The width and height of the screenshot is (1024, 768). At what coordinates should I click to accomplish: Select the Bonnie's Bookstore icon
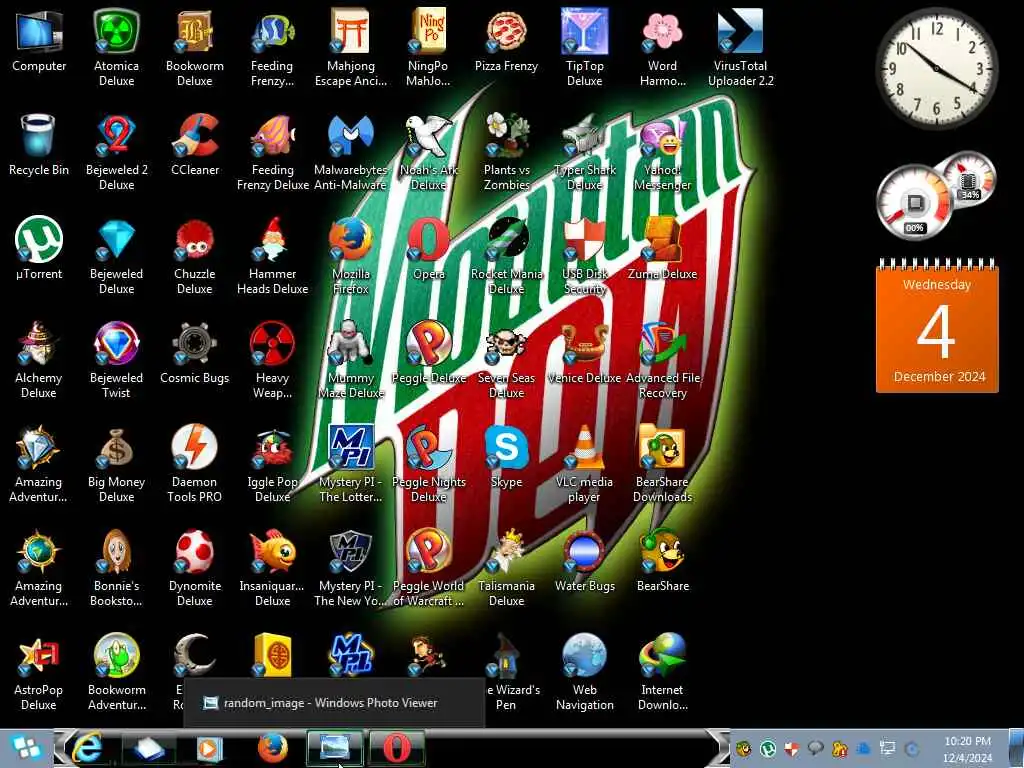[116, 568]
